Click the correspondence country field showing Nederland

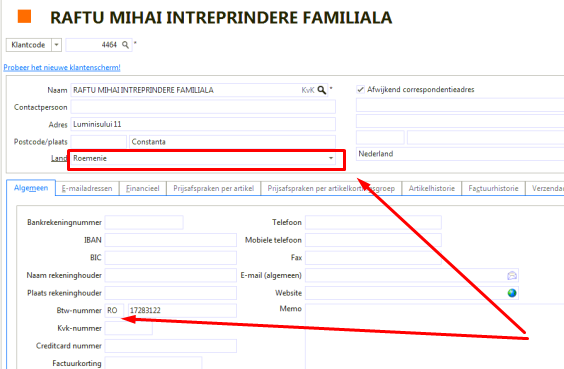coord(460,154)
